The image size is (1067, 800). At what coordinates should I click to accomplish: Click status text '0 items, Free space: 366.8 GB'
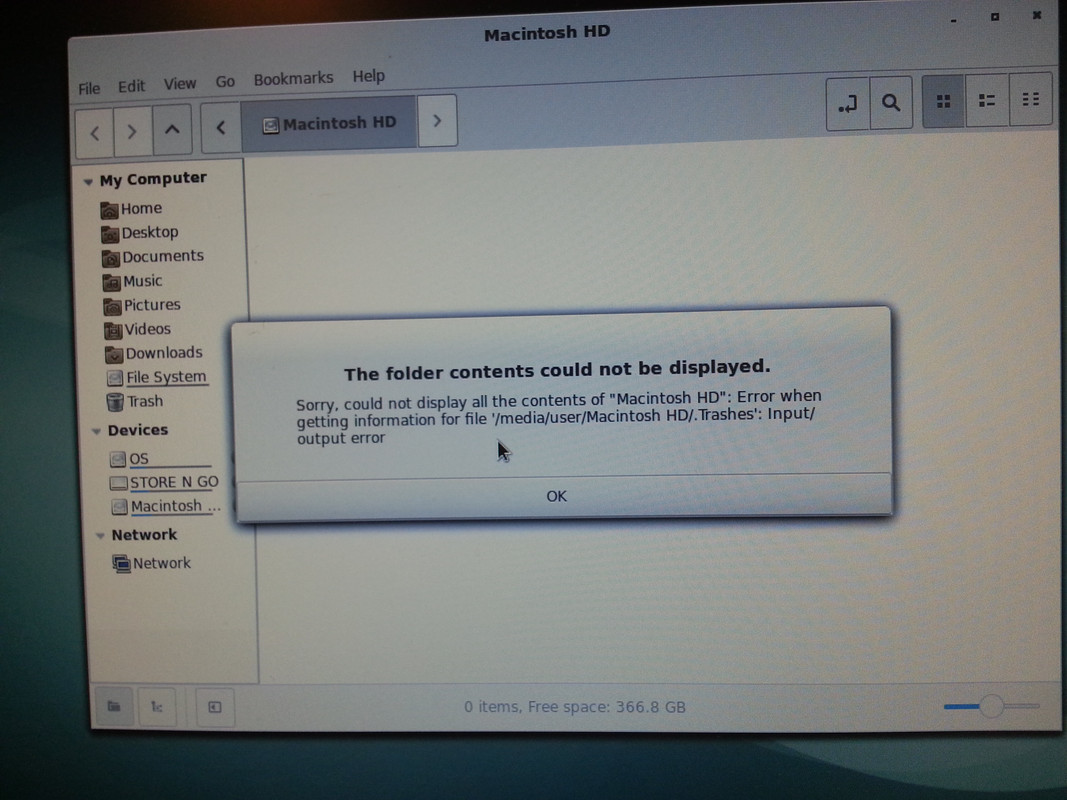[575, 707]
